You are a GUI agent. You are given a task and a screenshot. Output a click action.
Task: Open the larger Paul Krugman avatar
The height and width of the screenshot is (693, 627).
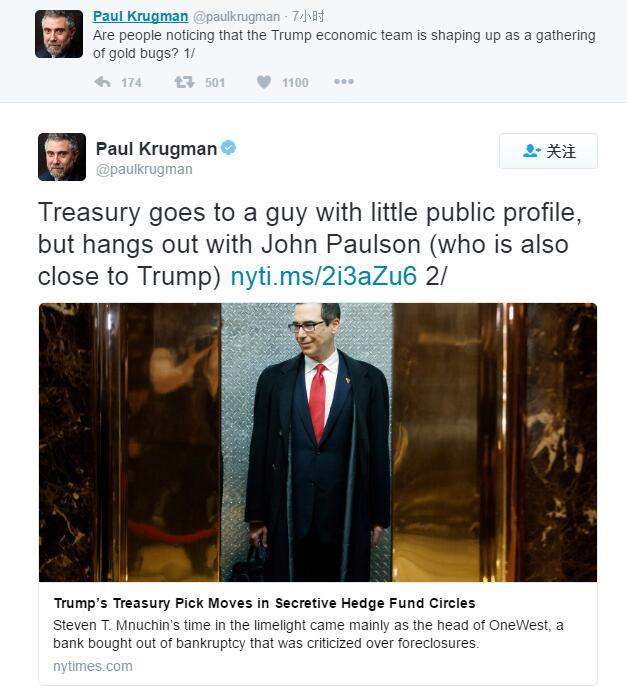coord(62,157)
